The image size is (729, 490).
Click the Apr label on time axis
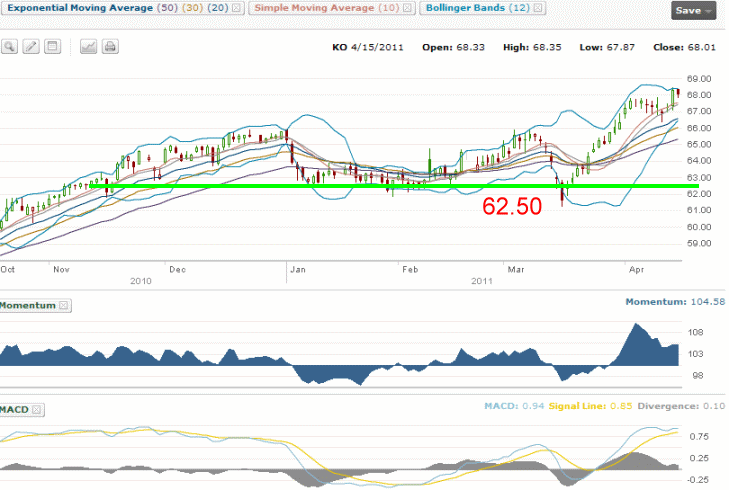(636, 270)
